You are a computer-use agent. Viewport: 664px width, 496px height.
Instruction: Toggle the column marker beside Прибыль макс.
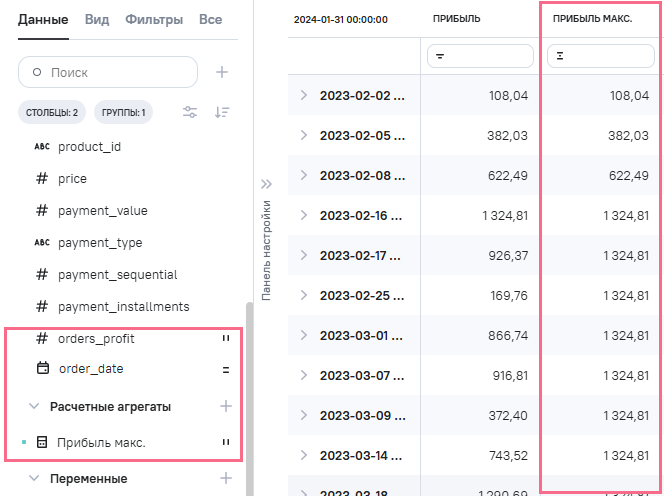pos(226,442)
